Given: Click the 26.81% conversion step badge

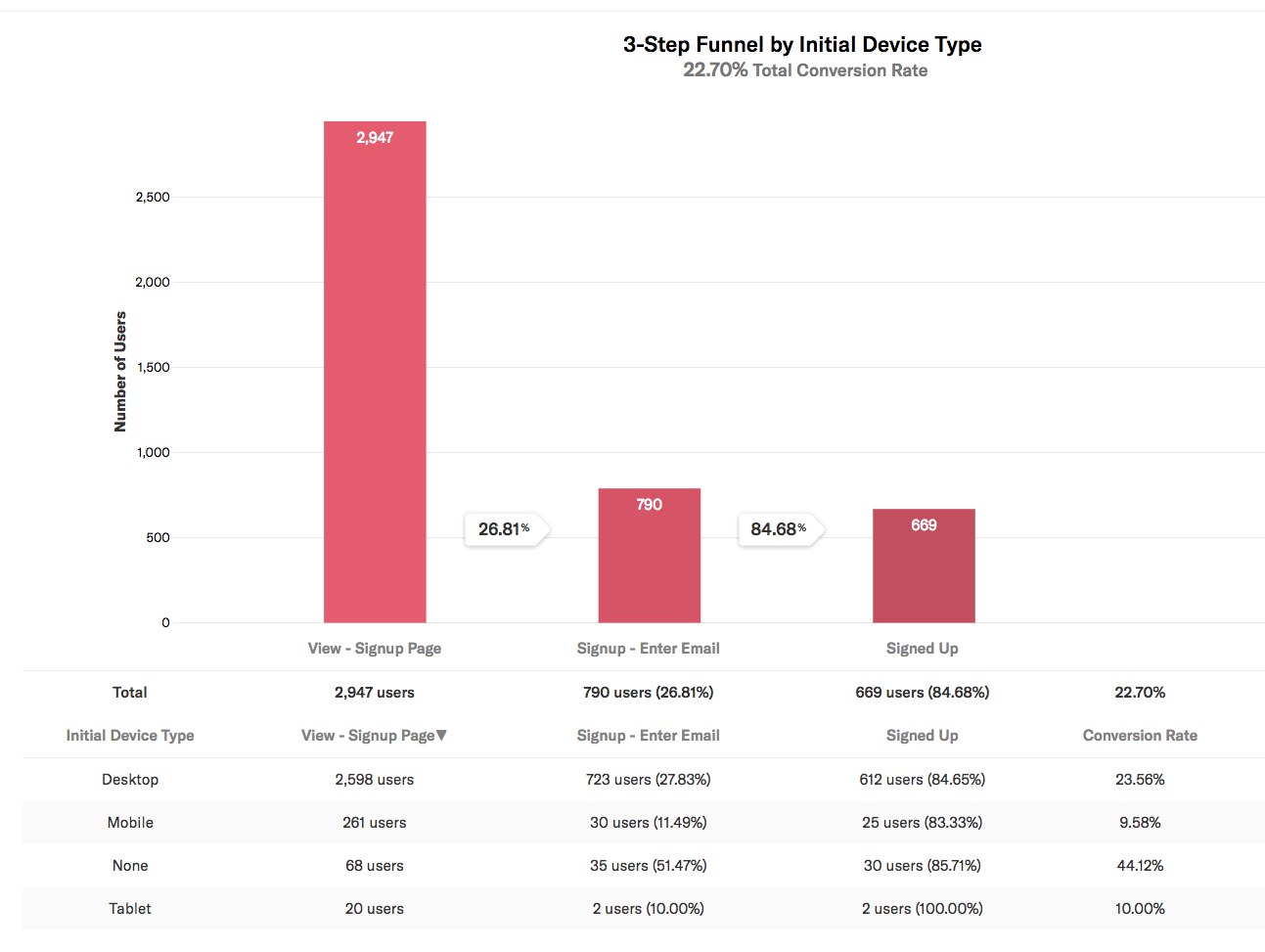Looking at the screenshot, I should (505, 529).
